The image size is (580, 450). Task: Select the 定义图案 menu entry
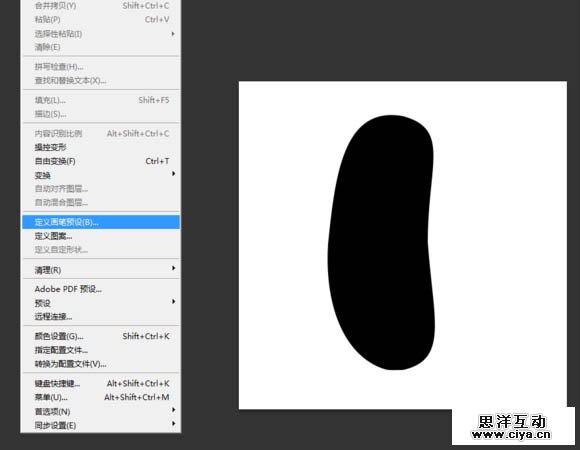[101, 236]
